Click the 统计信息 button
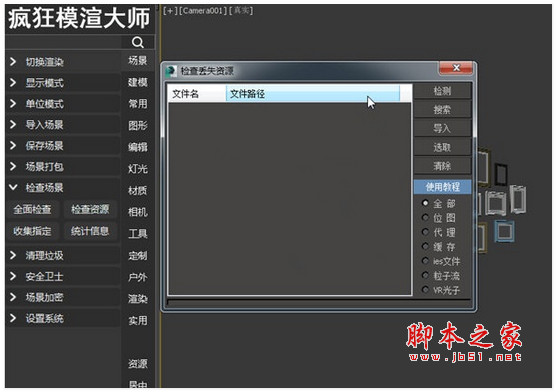 coord(90,231)
